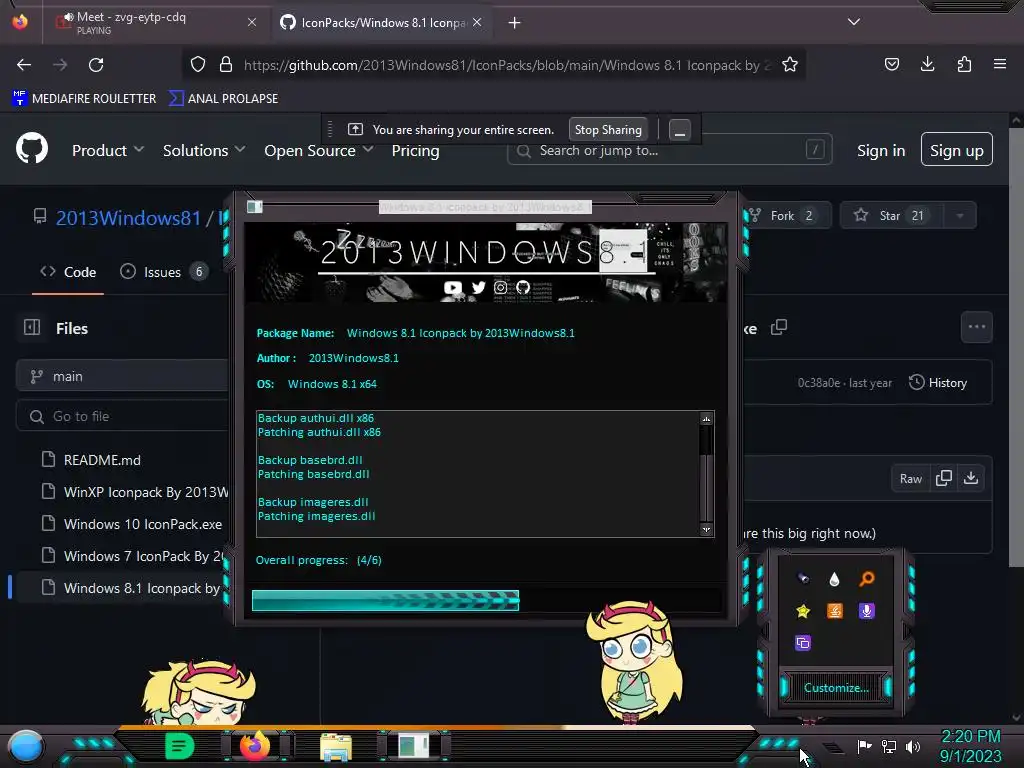
Task: Click the installer log scroll-down arrow
Action: coord(706,530)
